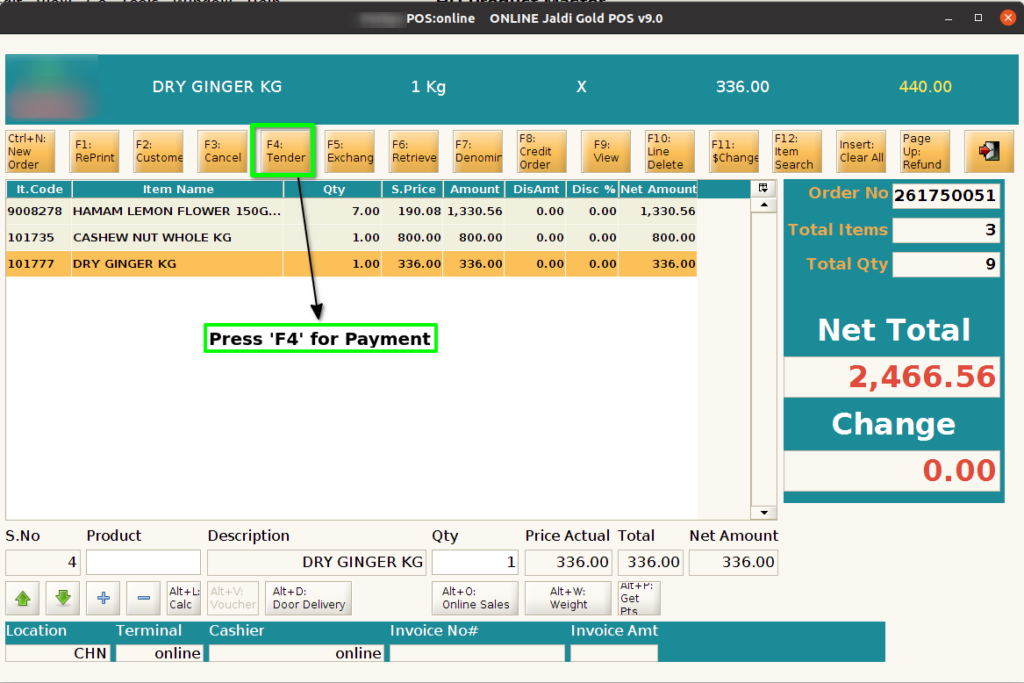Click the Alt+D Door Delivery button
This screenshot has height=683, width=1024.
[x=309, y=598]
